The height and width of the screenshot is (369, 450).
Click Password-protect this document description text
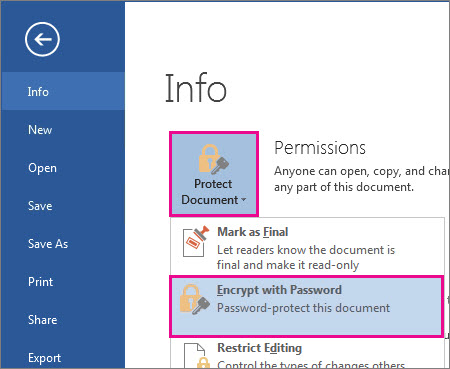[x=303, y=308]
